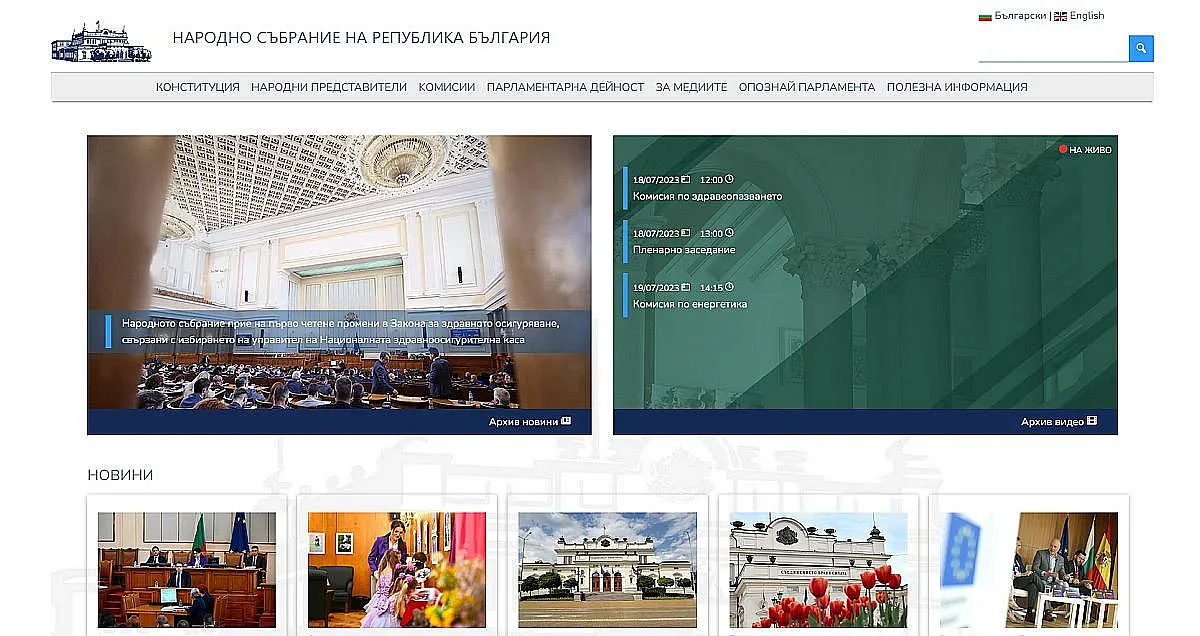Click the red live dot by НА ЖИВО
Screen dimensions: 1200x636
pos(1062,148)
